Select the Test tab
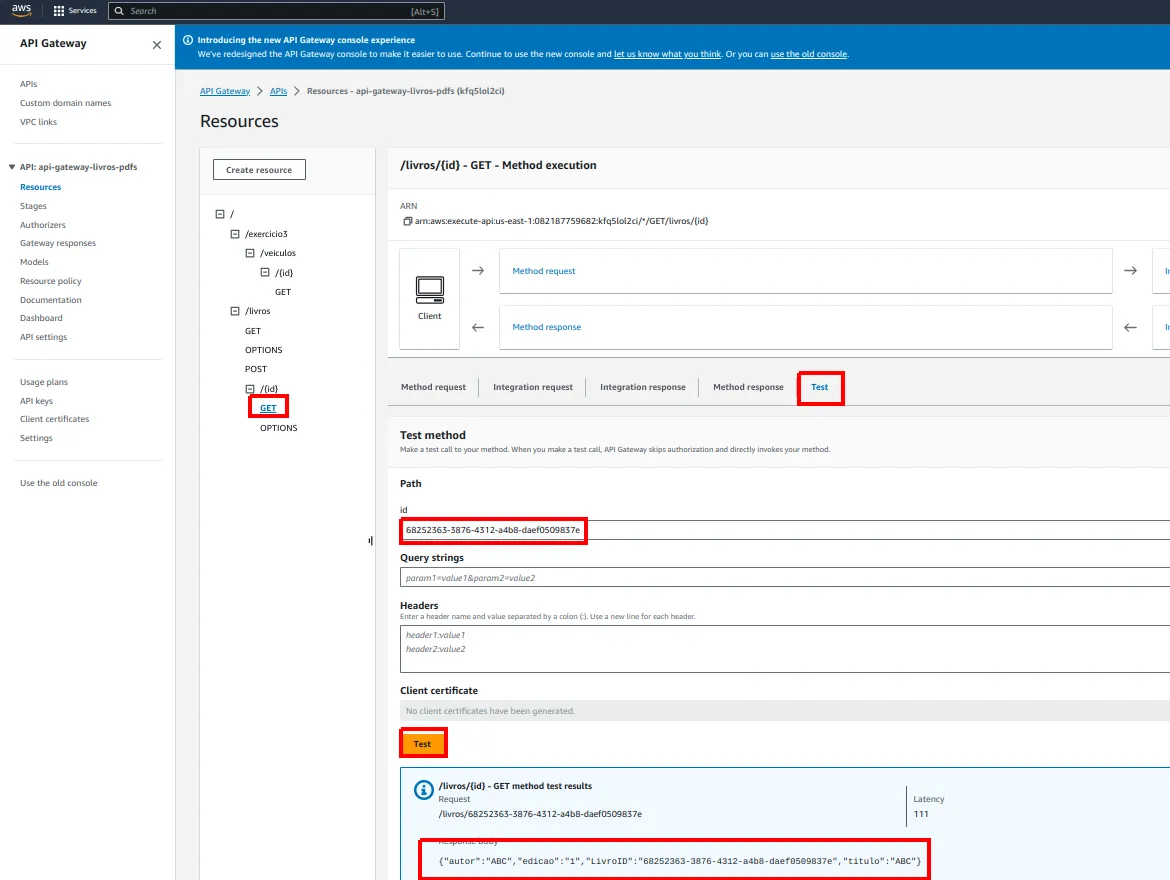This screenshot has height=880, width=1170. pyautogui.click(x=819, y=387)
